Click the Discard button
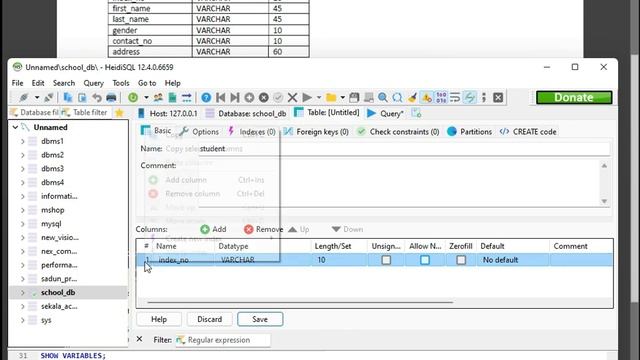This screenshot has height=360, width=640. [210, 319]
